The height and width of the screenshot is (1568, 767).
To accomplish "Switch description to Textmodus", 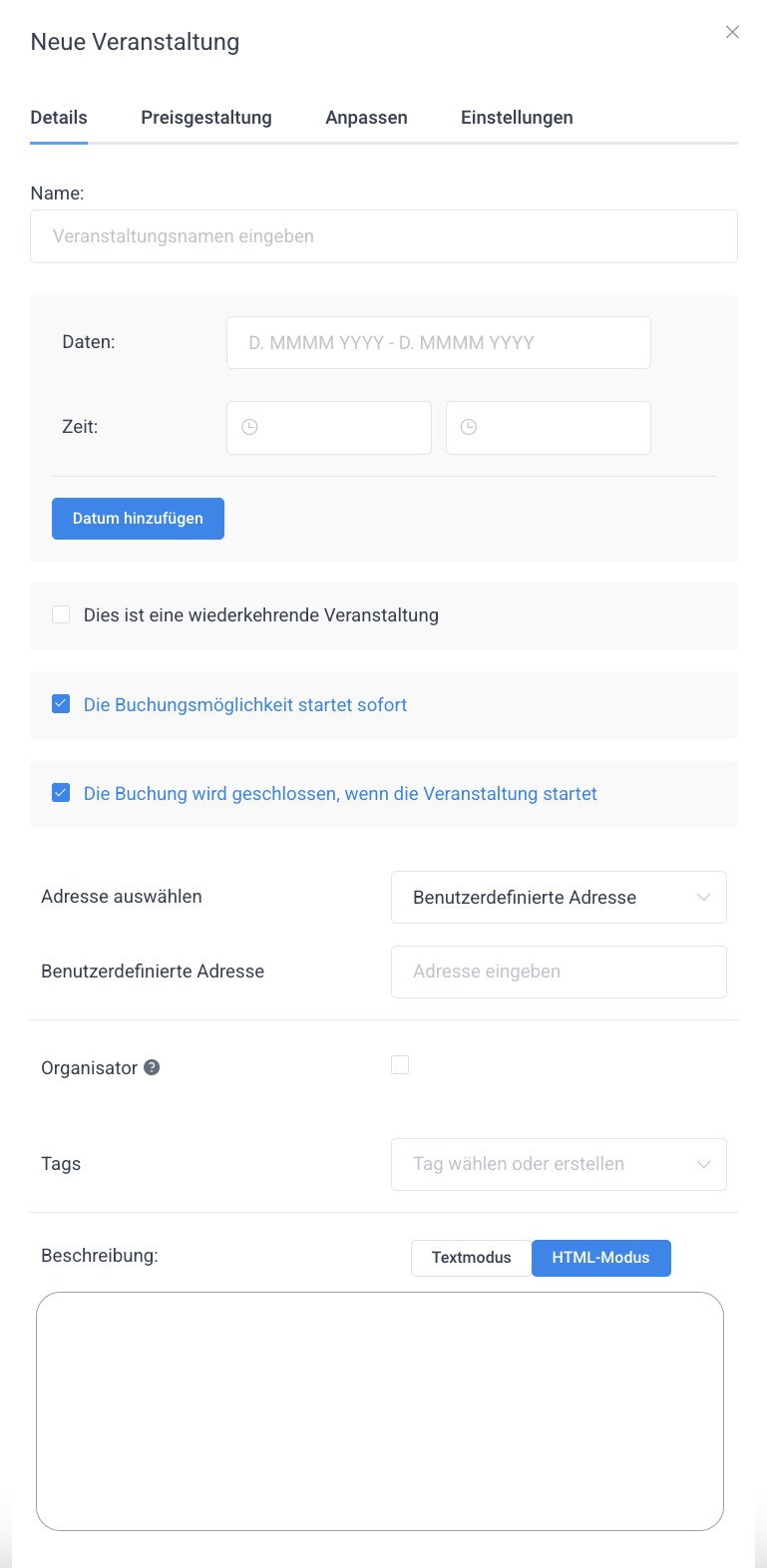I will point(471,1258).
